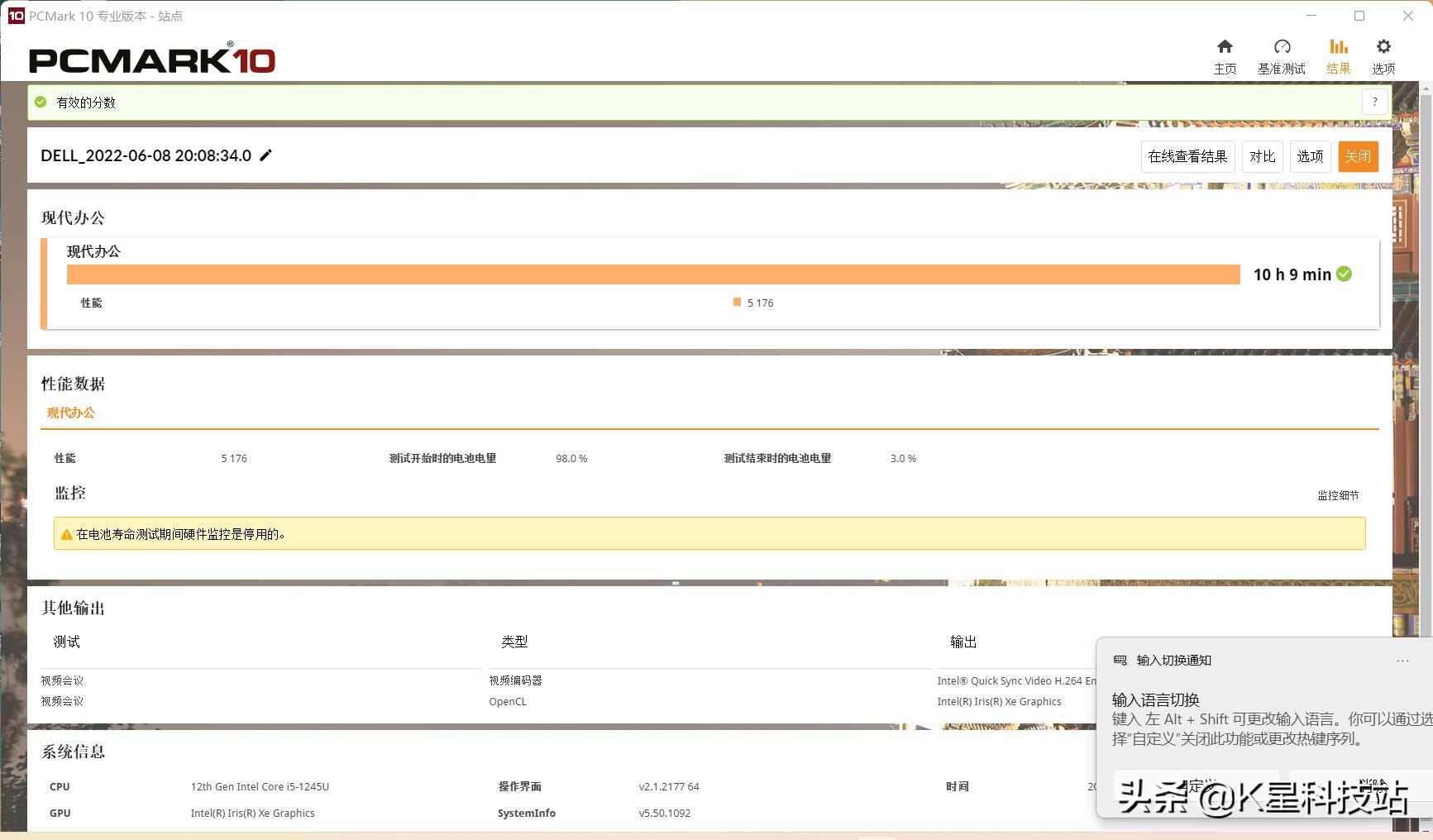Click the orange 现代办公 battery life bar
The width and height of the screenshot is (1433, 840).
coord(653,274)
